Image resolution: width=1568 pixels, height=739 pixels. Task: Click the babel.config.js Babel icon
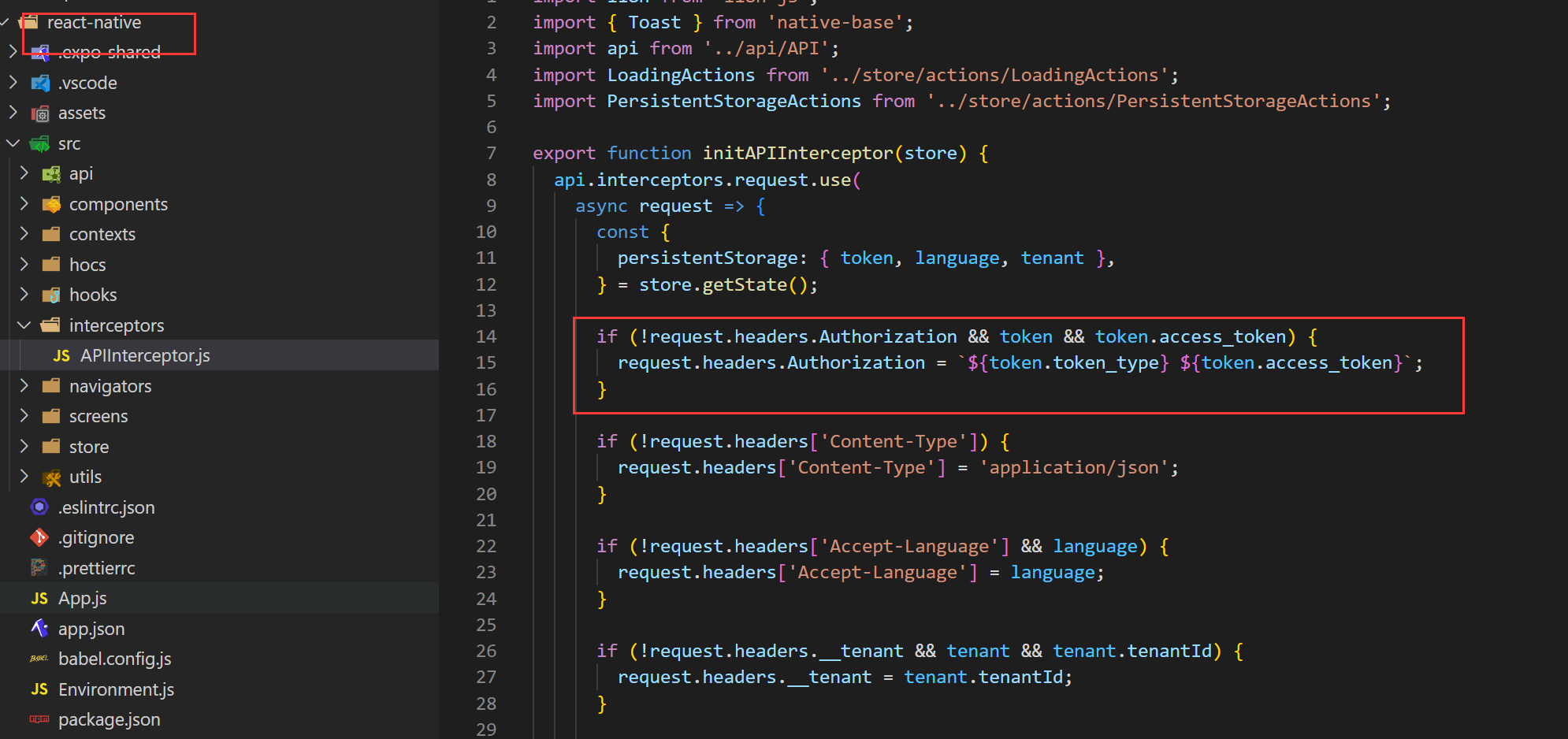click(x=39, y=659)
